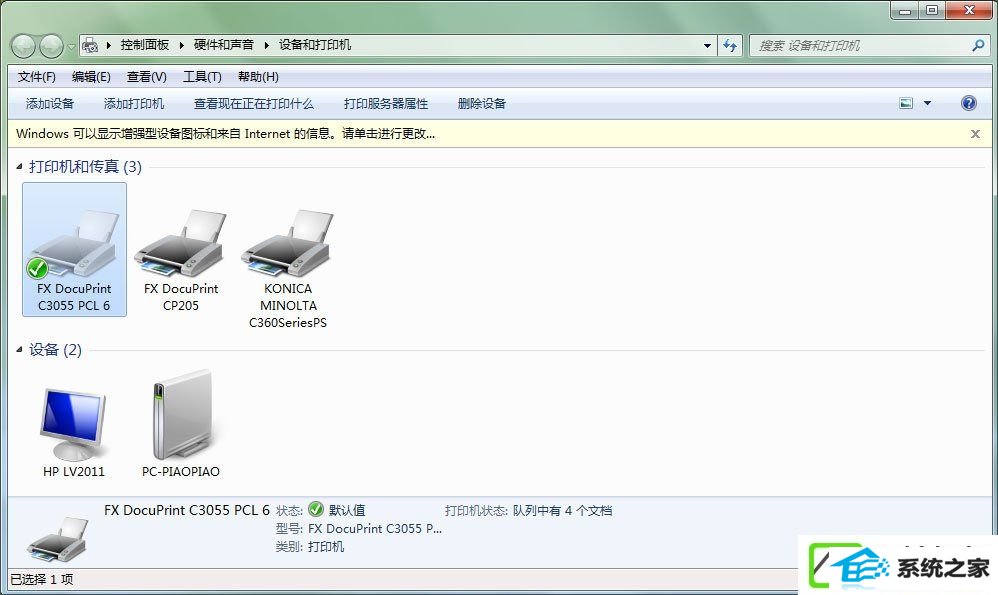Viewport: 998px width, 595px height.
Task: Click the Forward navigation arrow
Action: click(51, 46)
